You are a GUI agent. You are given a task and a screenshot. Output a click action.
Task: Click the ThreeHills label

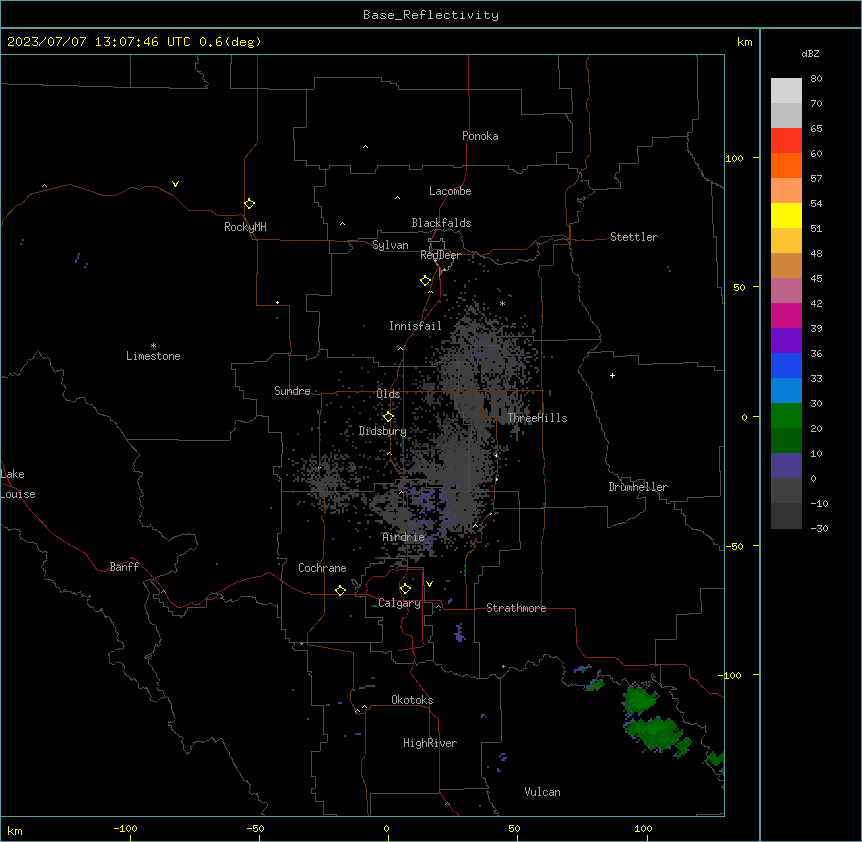click(x=537, y=418)
